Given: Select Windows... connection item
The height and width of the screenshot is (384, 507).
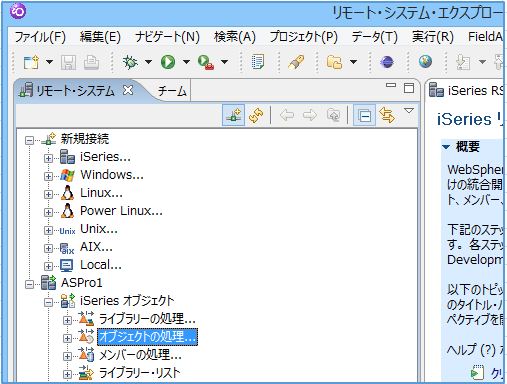Looking at the screenshot, I should point(112,175).
